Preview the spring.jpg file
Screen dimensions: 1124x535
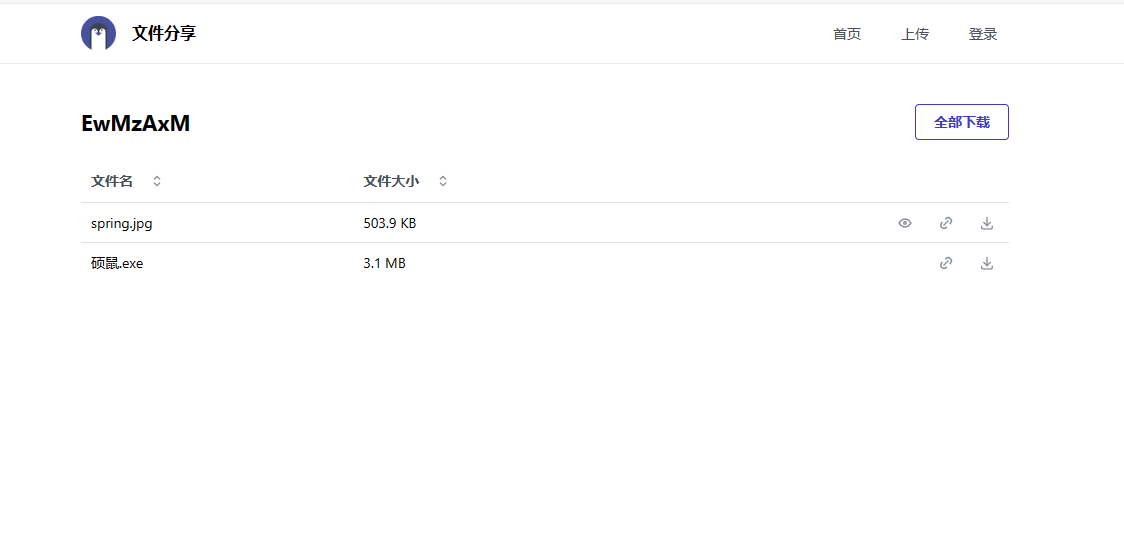905,223
